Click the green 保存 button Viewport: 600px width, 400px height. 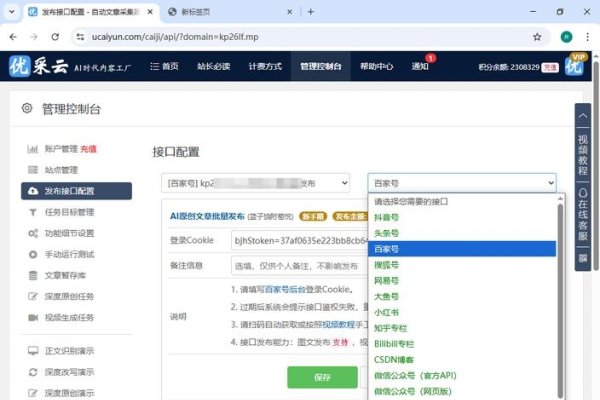pyautogui.click(x=322, y=377)
